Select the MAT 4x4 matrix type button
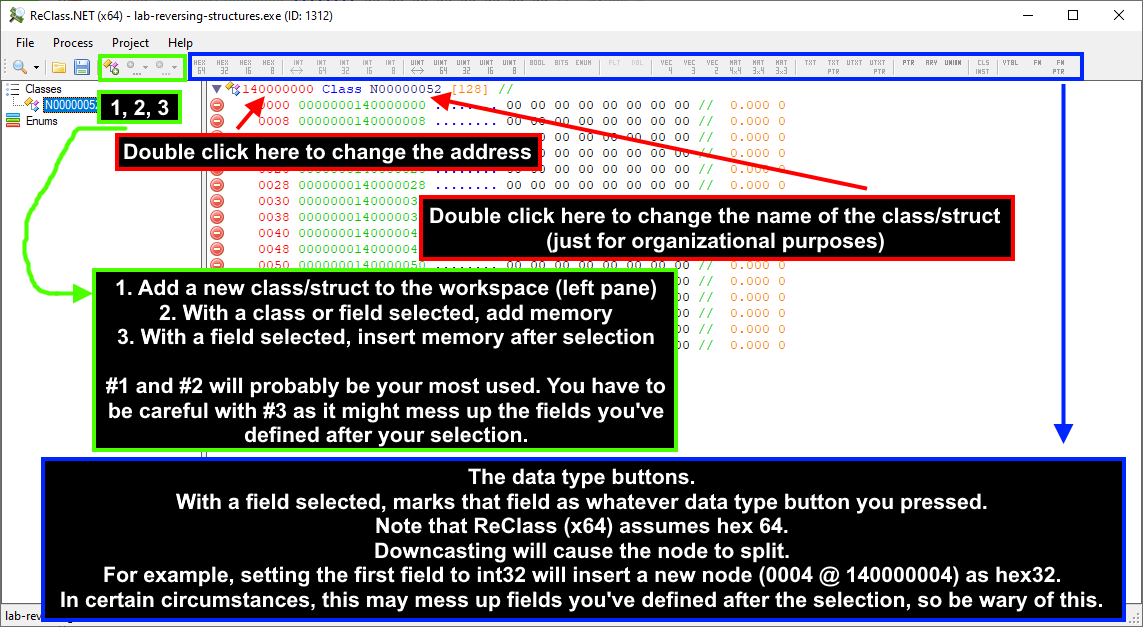Viewport: 1143px width, 627px height. (x=736, y=67)
